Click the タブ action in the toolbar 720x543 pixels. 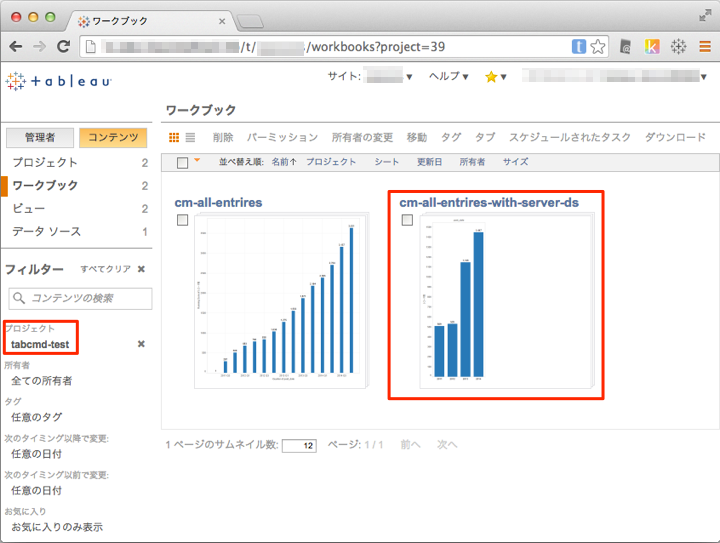click(485, 137)
